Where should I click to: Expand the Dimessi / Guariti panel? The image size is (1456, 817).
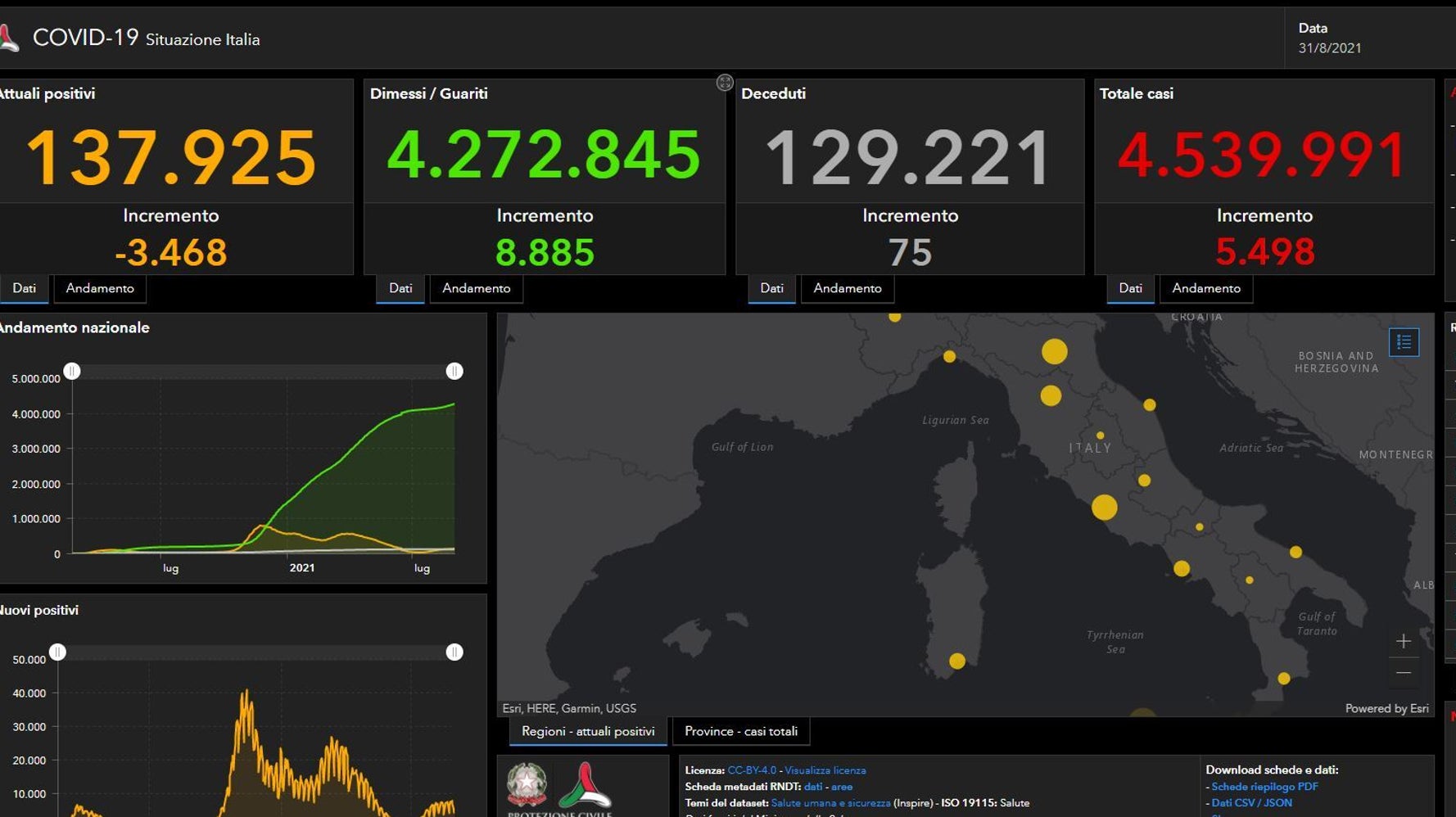coord(725,83)
